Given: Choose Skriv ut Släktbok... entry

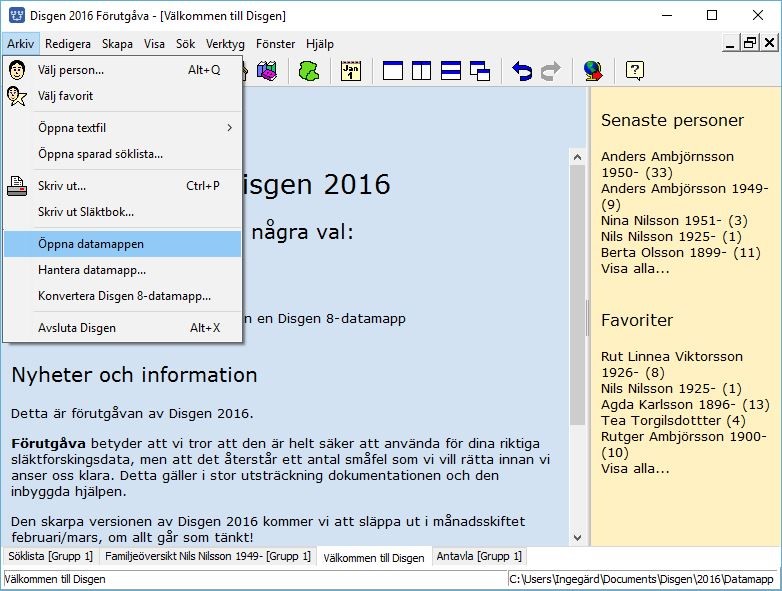Looking at the screenshot, I should click(123, 212).
